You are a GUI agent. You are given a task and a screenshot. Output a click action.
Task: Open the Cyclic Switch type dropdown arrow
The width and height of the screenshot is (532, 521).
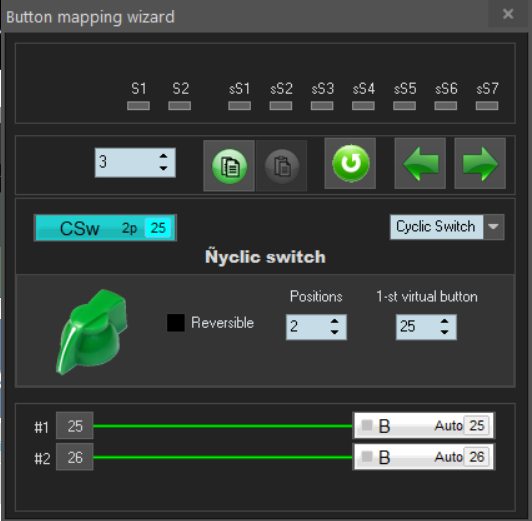(493, 227)
